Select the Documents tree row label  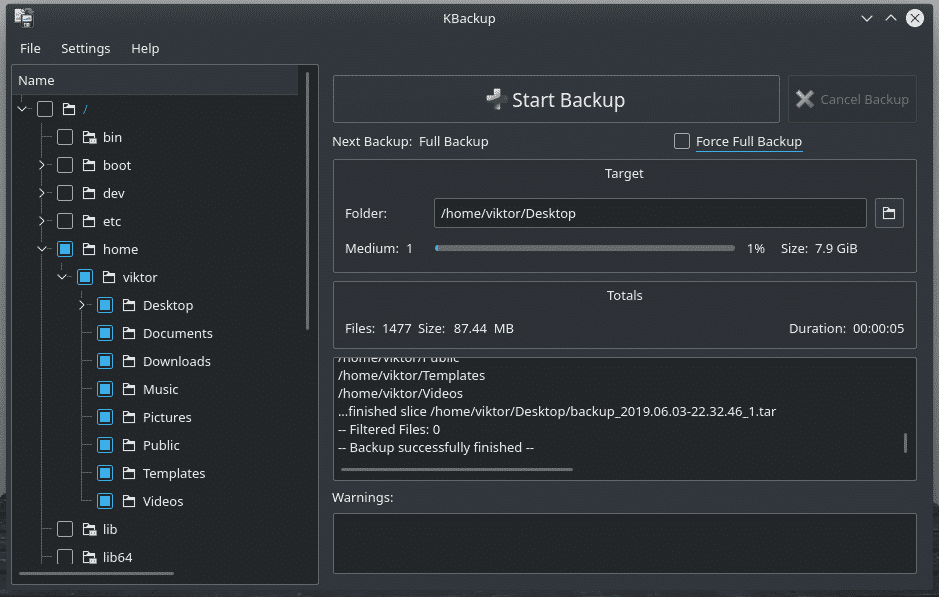click(x=178, y=334)
